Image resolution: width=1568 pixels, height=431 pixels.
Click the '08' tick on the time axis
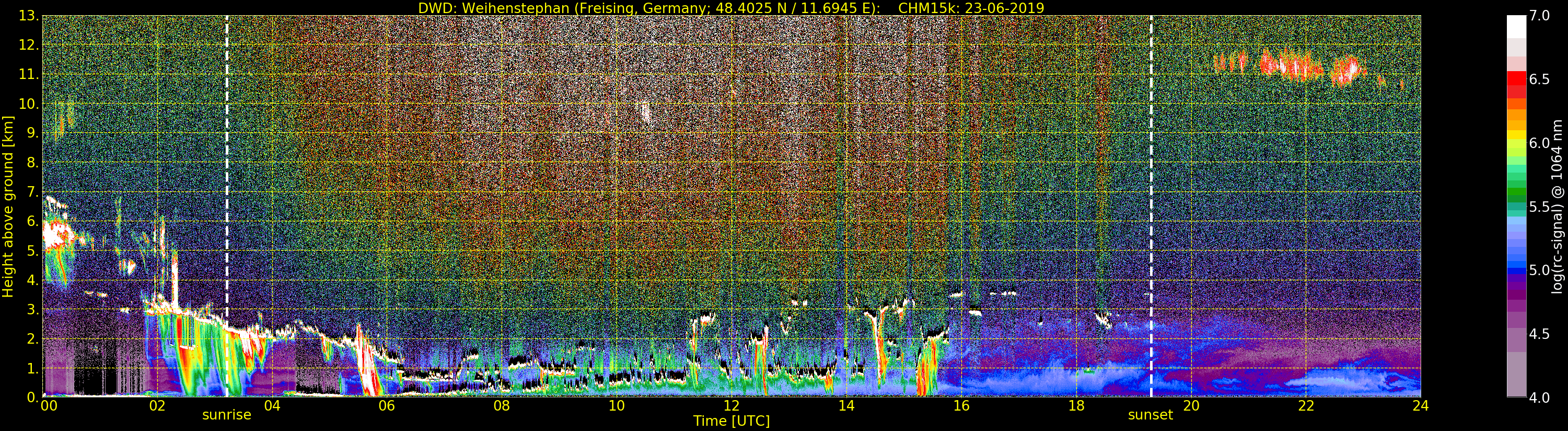click(x=502, y=405)
